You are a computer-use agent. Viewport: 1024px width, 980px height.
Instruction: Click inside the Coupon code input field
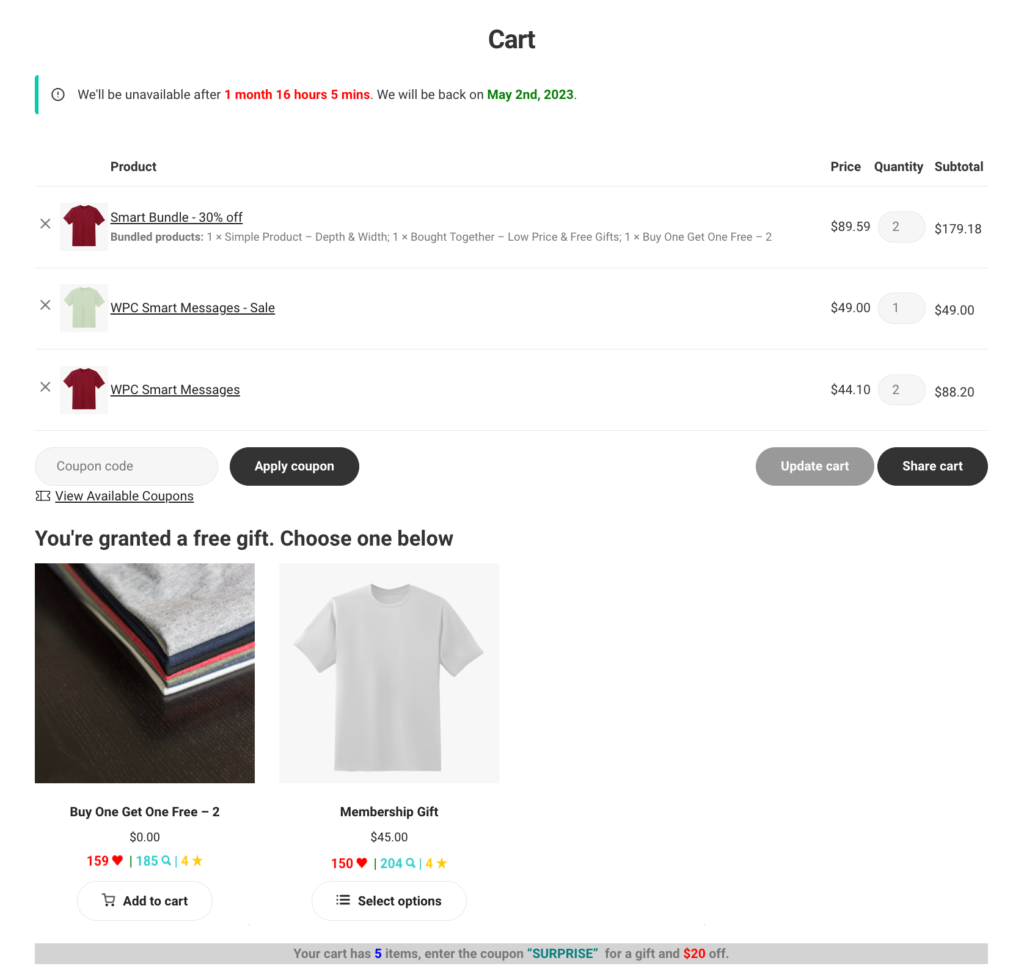(x=126, y=466)
